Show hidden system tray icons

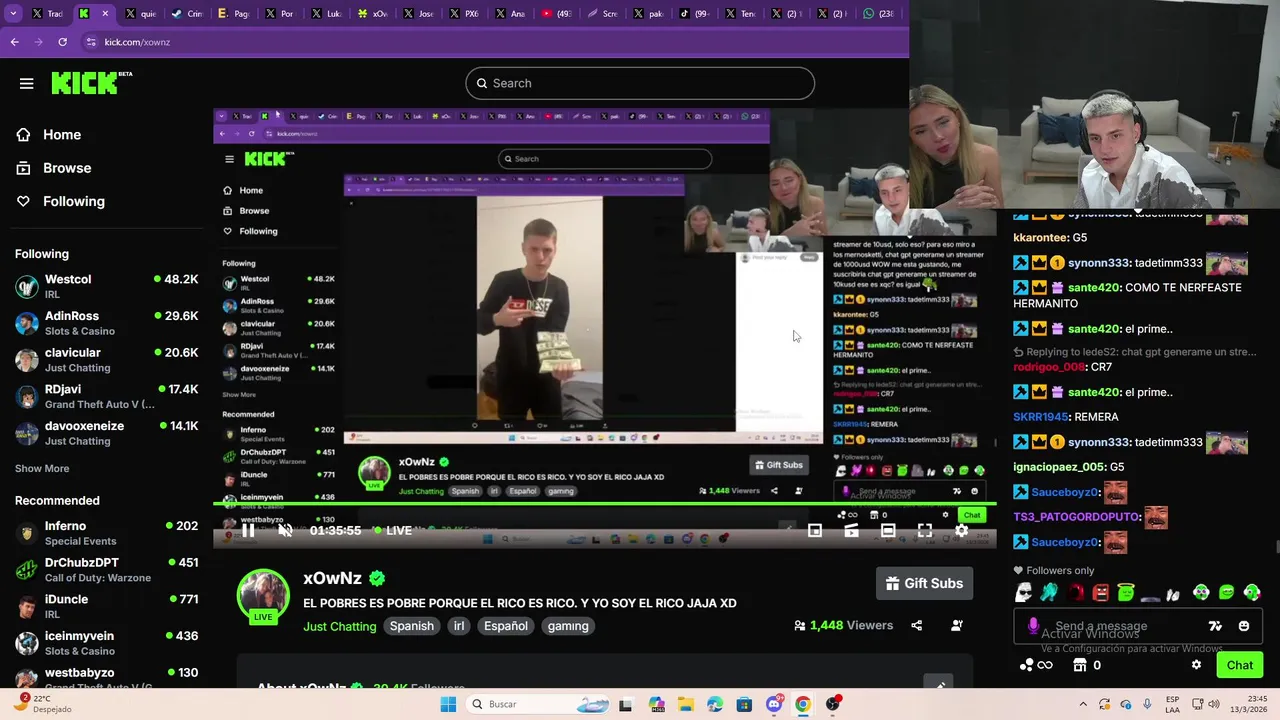1082,704
